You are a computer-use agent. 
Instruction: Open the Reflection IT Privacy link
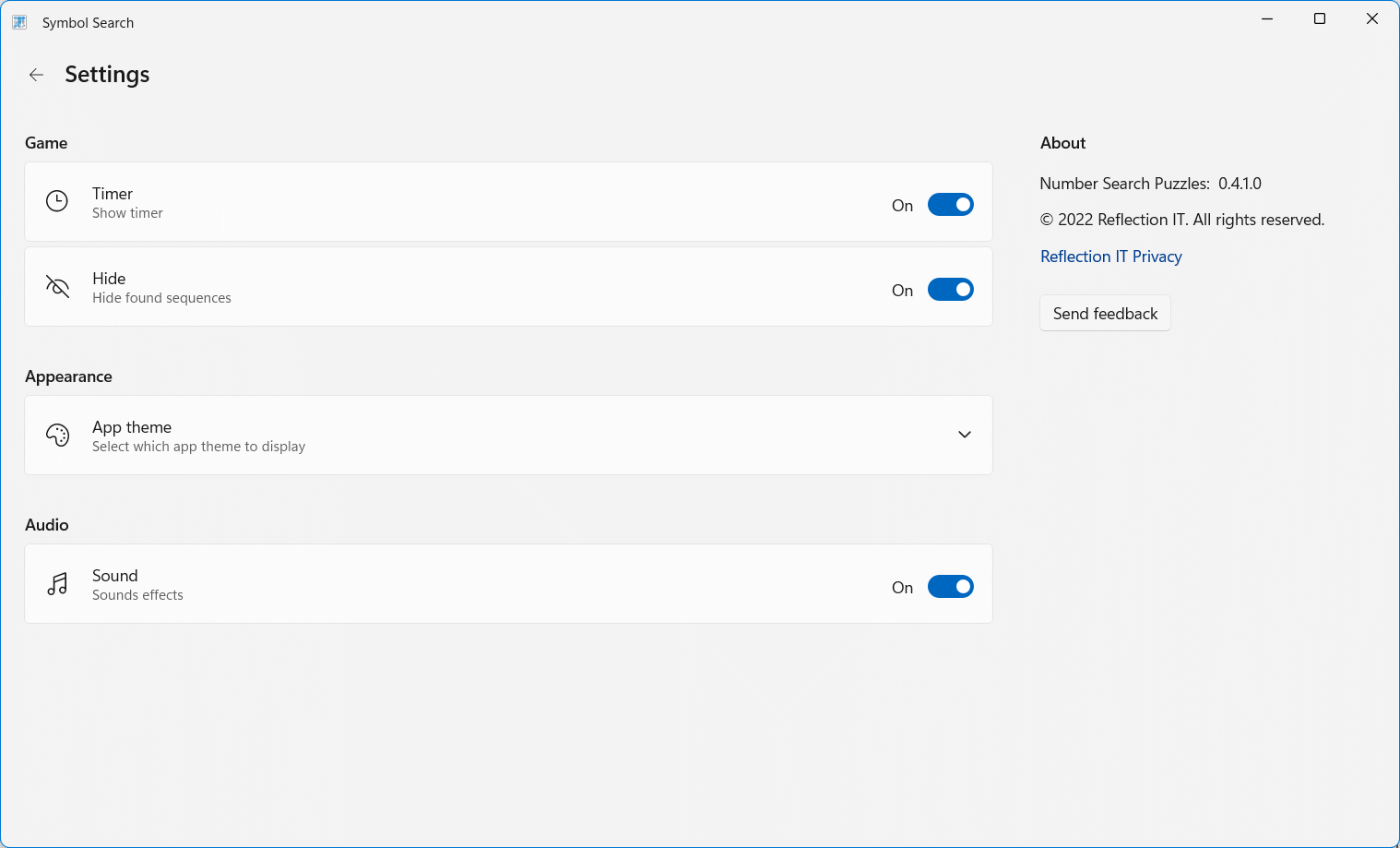[1110, 257]
